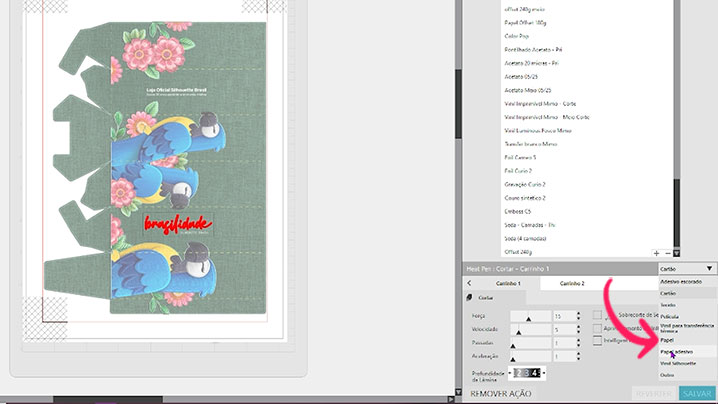This screenshot has height=404, width=718.
Task: Adjust the Força slider handle
Action: [528, 319]
